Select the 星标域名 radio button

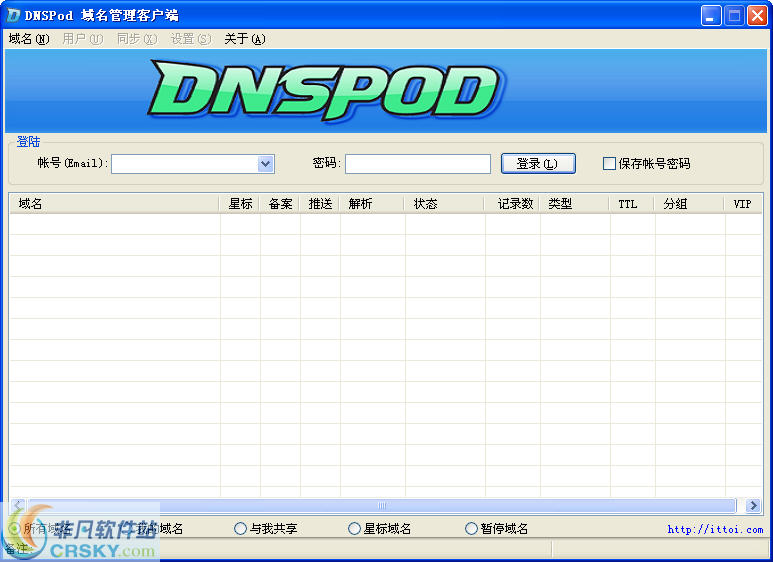tap(354, 528)
